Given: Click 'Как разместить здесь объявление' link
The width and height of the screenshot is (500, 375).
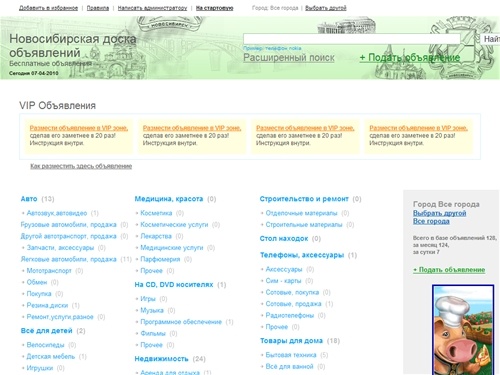Looking at the screenshot, I should click(81, 166).
